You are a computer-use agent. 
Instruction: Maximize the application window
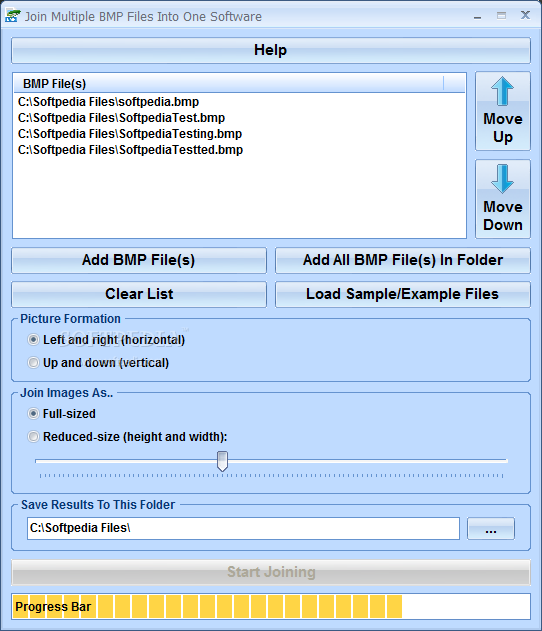point(501,16)
